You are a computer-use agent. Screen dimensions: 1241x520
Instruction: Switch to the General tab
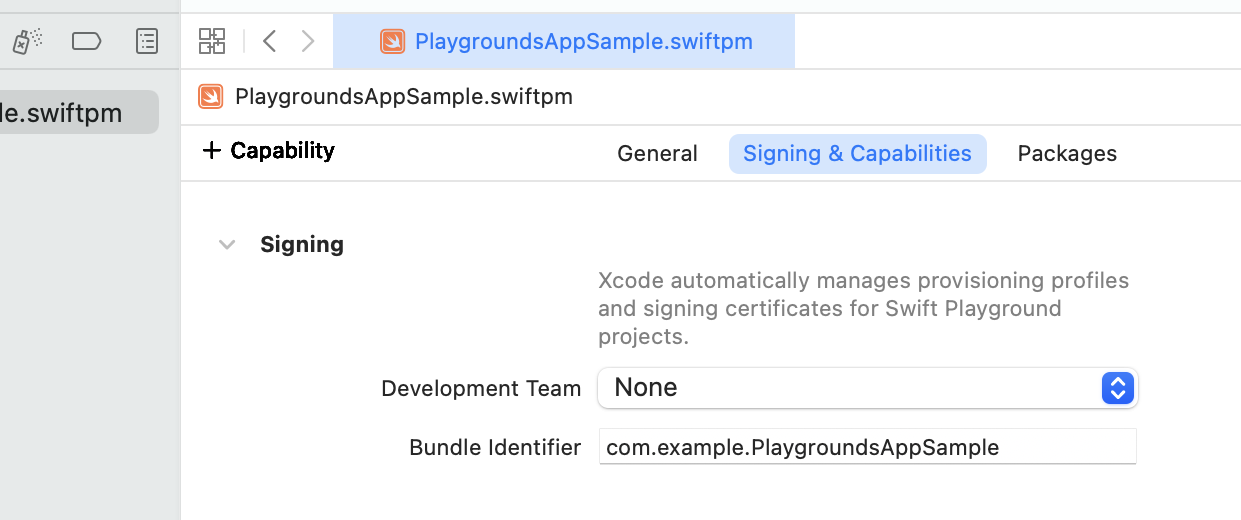[657, 154]
